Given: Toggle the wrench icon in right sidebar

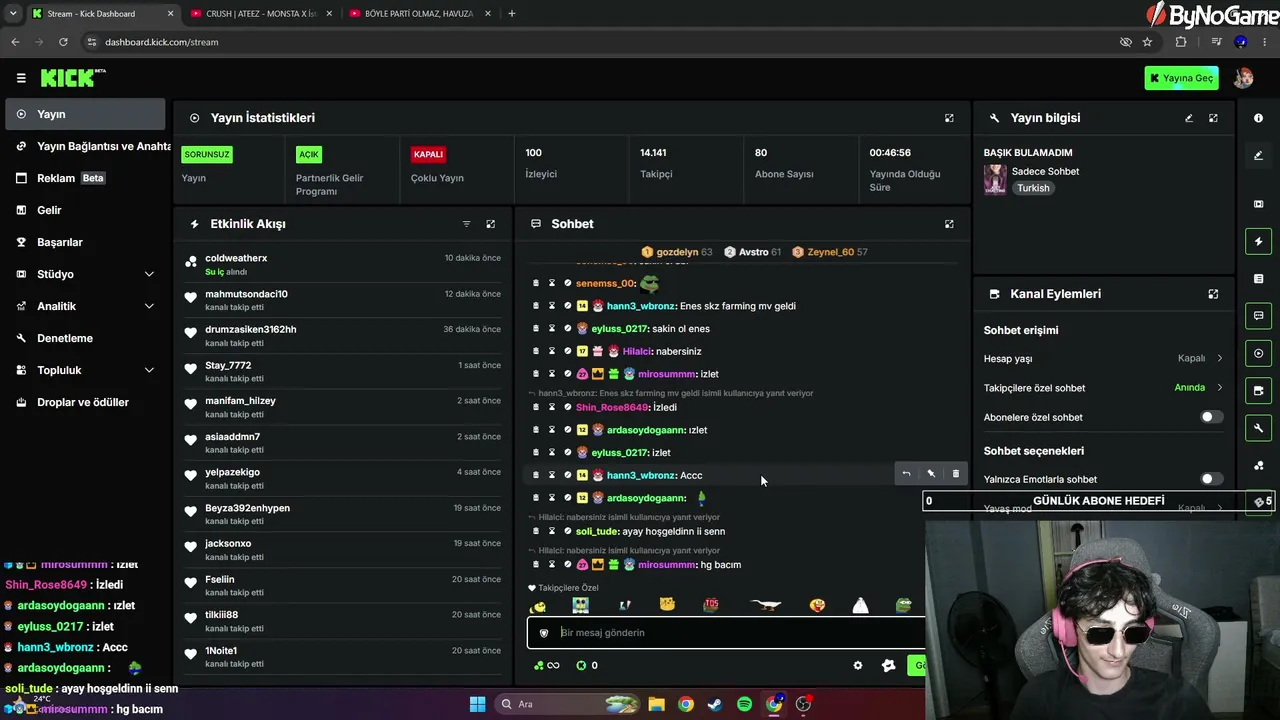Looking at the screenshot, I should tap(1258, 428).
